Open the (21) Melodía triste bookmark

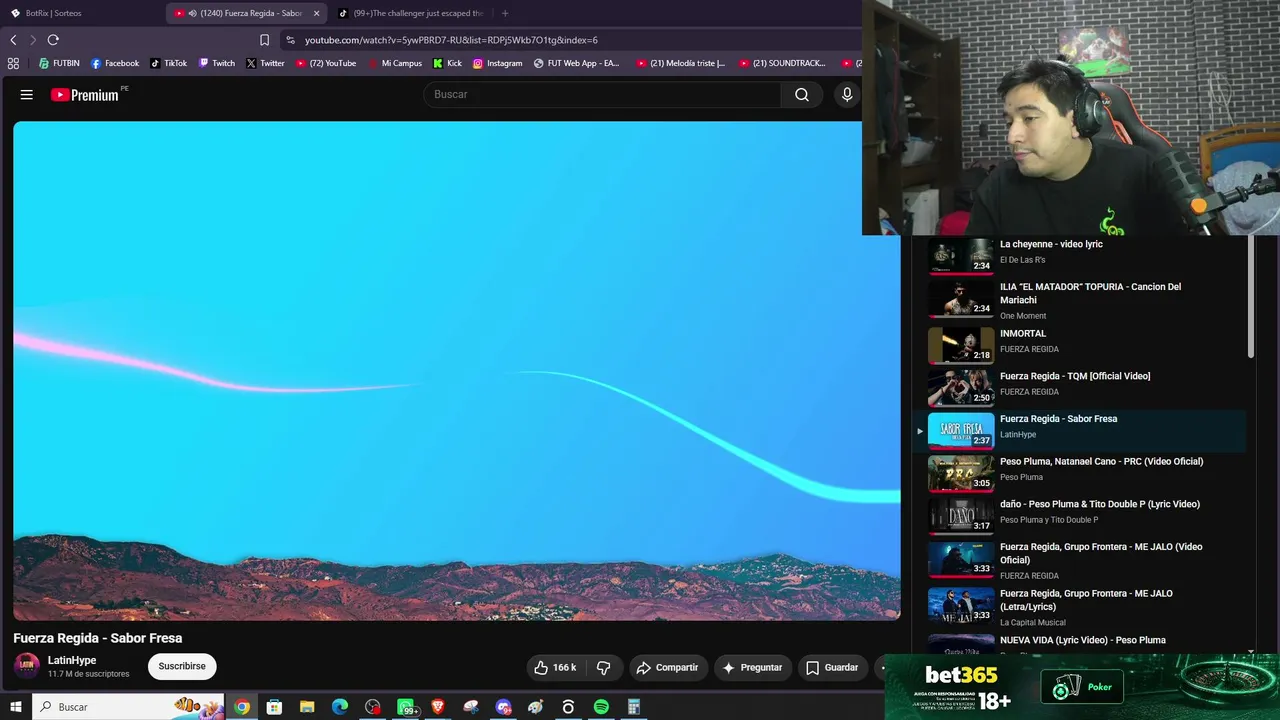680,63
